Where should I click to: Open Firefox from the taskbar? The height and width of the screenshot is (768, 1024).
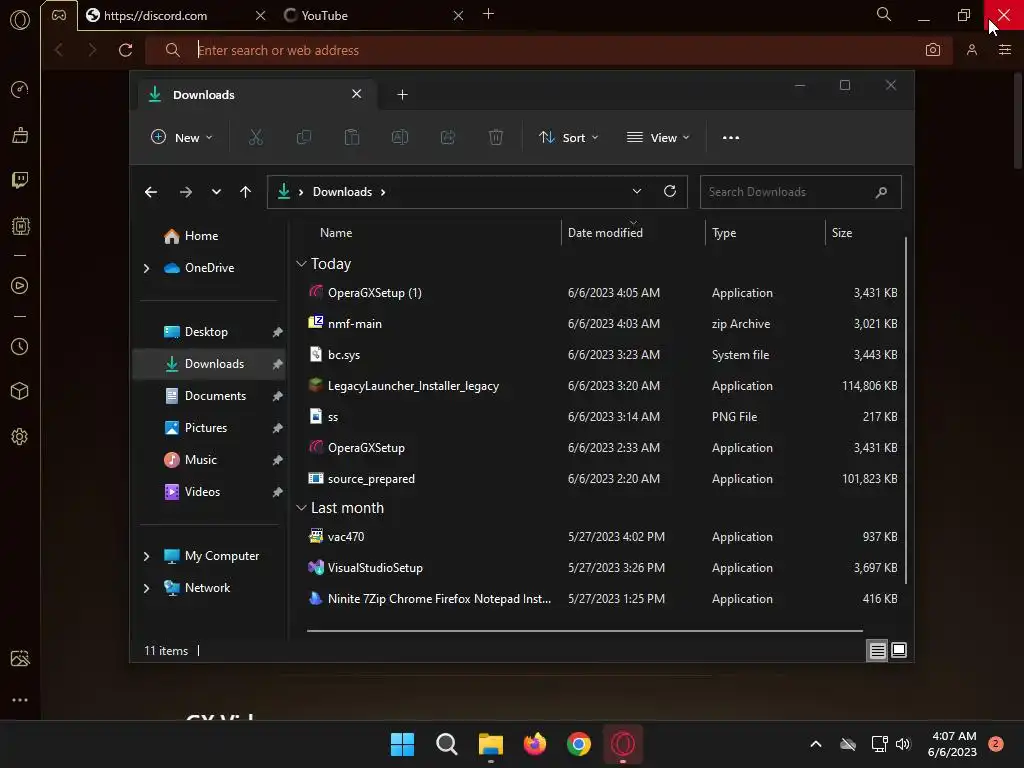click(535, 744)
